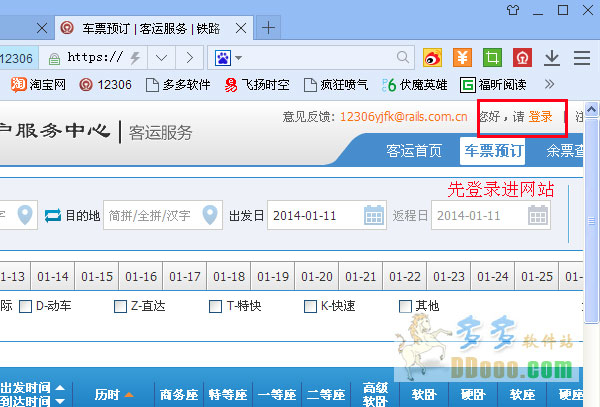The width and height of the screenshot is (600, 407).
Task: Close the 车票预订 browser tab
Action: tap(241, 28)
